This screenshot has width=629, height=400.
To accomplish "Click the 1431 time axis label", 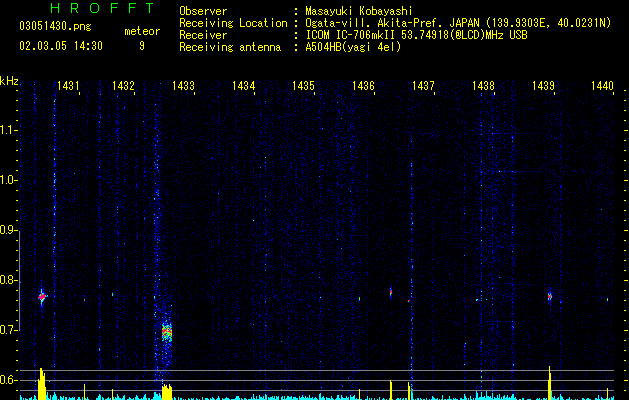I will (x=68, y=85).
